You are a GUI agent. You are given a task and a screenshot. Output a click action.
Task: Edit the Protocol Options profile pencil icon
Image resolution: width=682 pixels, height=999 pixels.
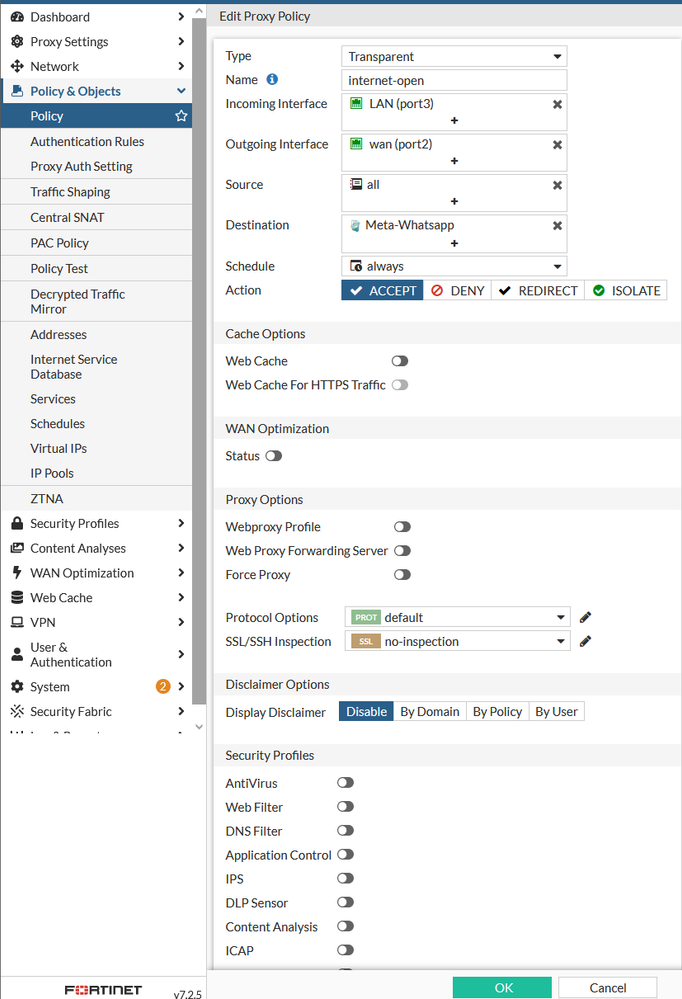[586, 618]
